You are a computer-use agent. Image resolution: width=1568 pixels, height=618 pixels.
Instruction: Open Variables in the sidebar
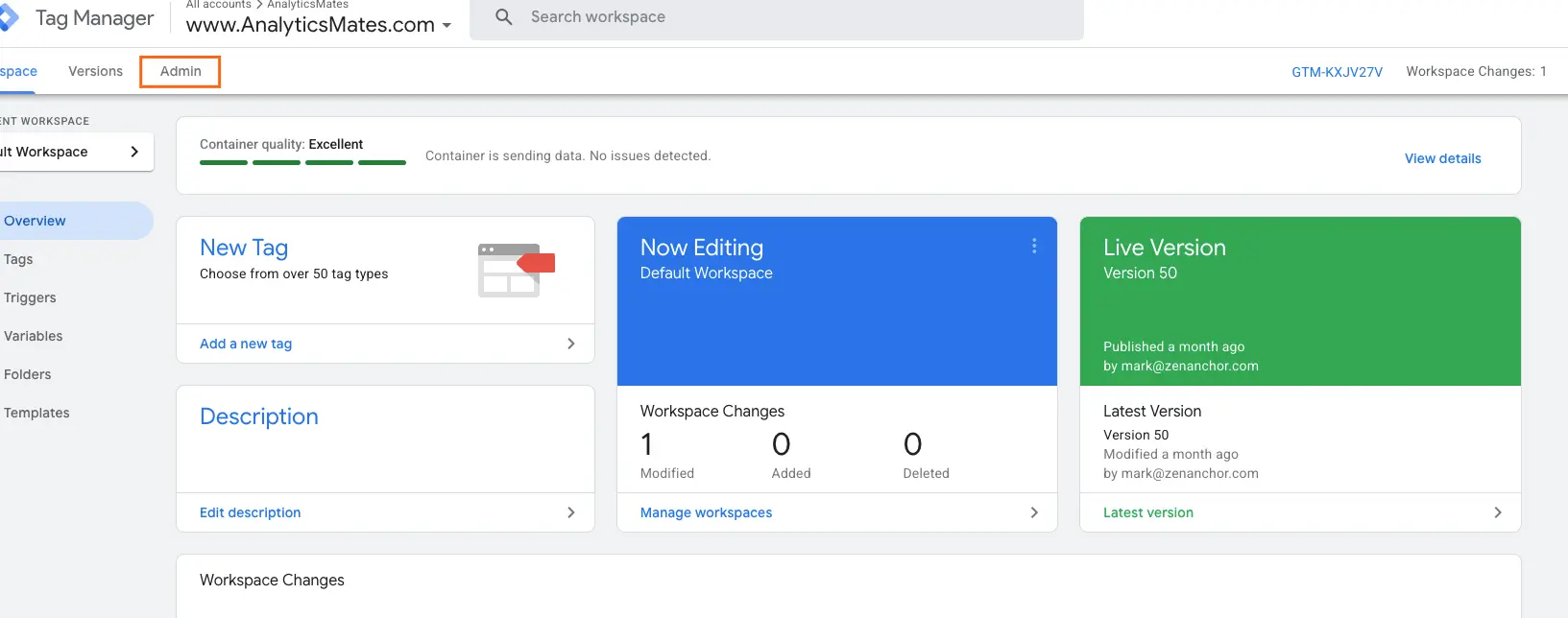pyautogui.click(x=33, y=336)
